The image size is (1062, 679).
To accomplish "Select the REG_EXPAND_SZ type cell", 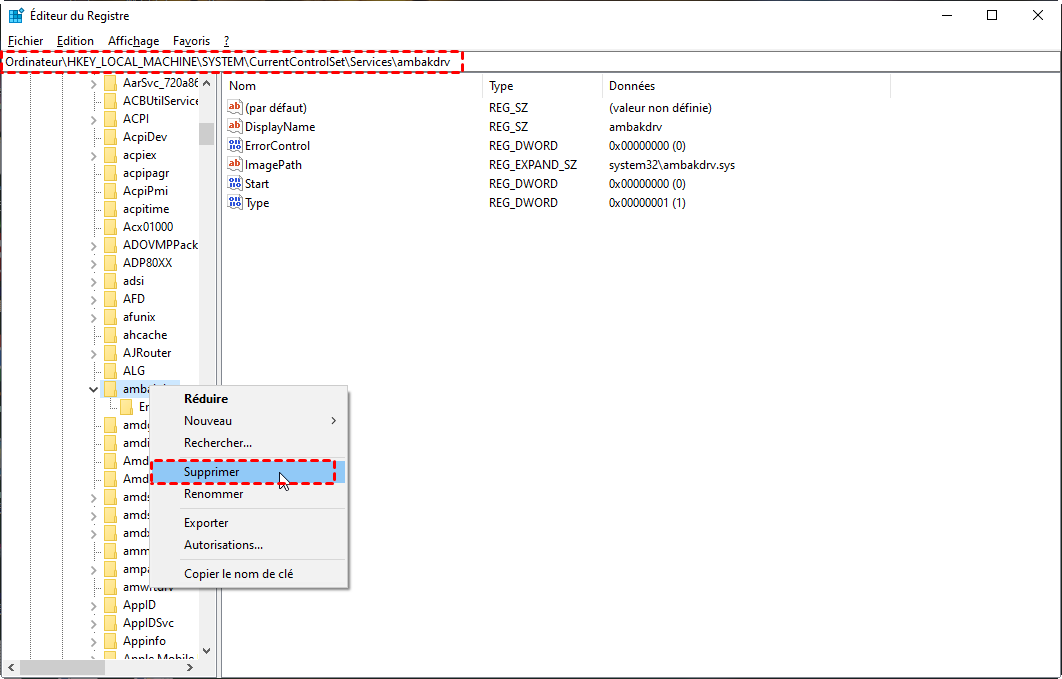I will click(x=533, y=165).
